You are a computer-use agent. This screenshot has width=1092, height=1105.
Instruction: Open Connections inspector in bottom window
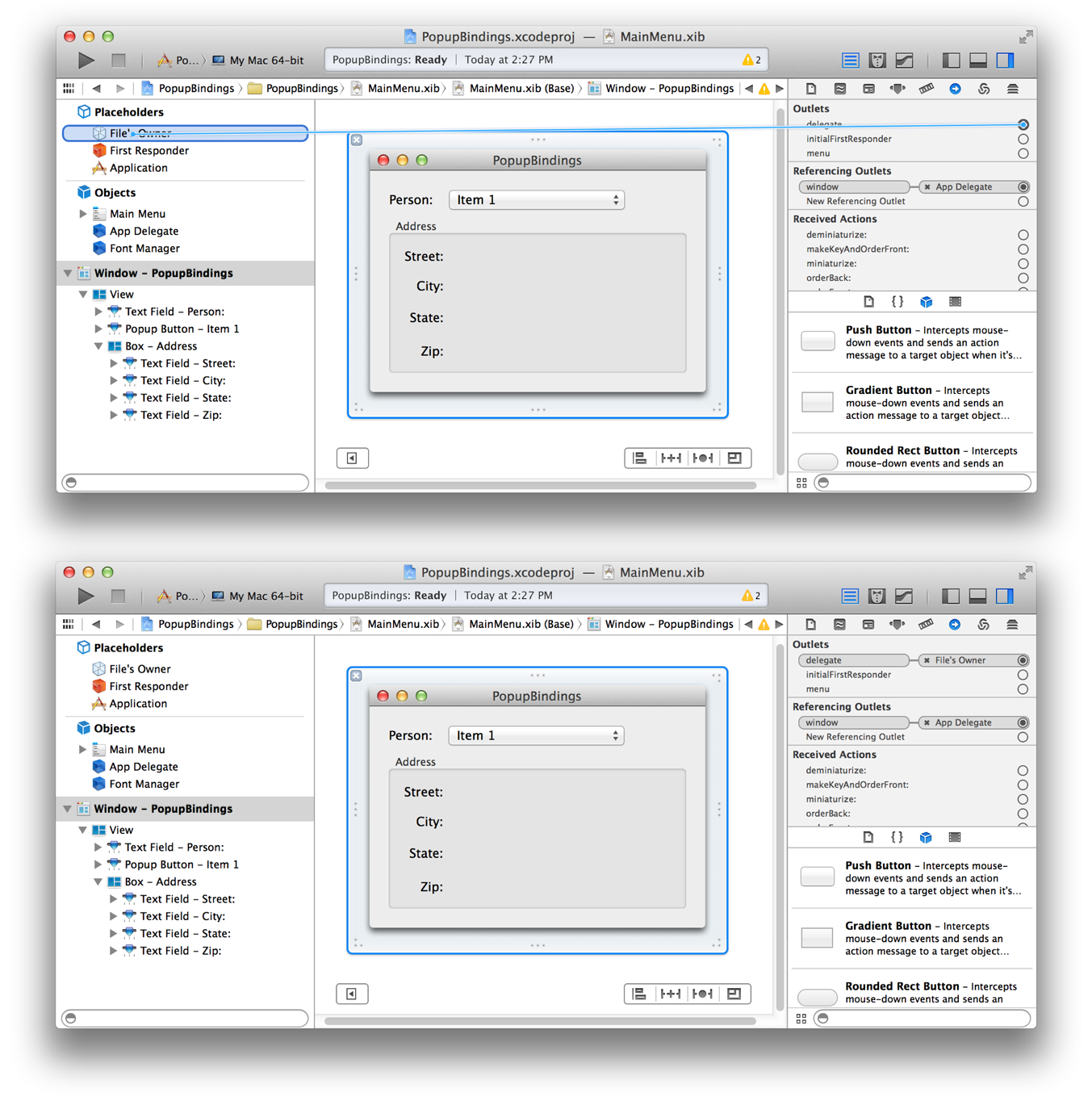(x=954, y=625)
